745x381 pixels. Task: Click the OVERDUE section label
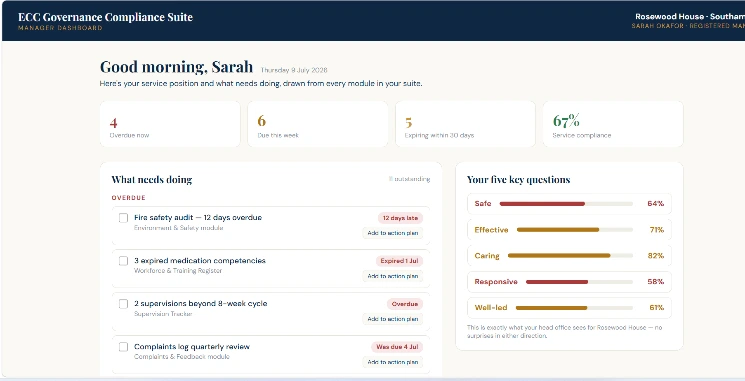point(128,198)
